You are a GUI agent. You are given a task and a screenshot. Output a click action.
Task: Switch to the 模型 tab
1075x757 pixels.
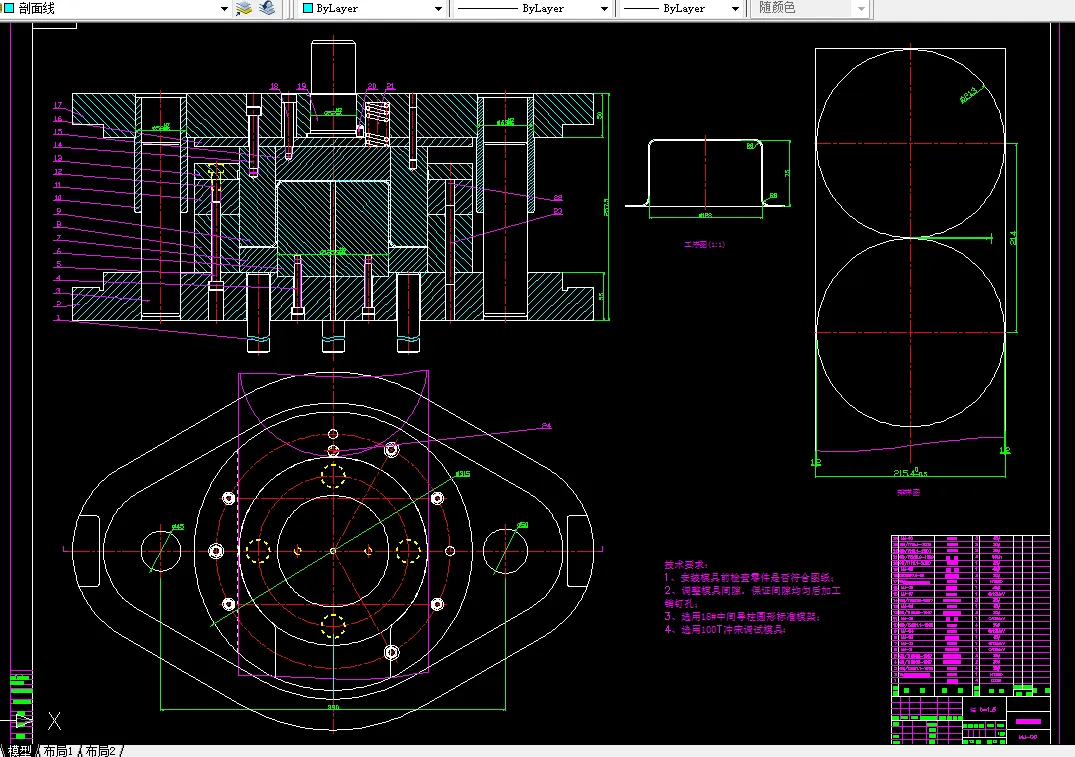(x=19, y=751)
